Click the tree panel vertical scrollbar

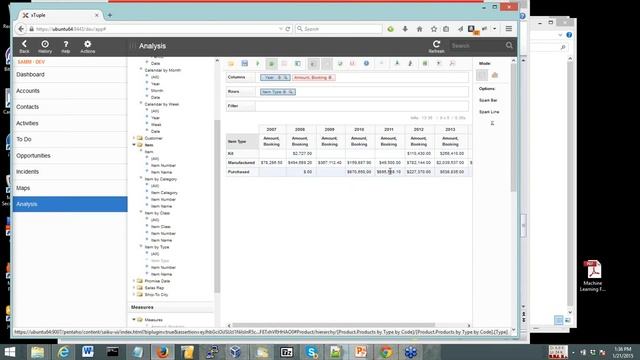pyautogui.click(x=217, y=206)
